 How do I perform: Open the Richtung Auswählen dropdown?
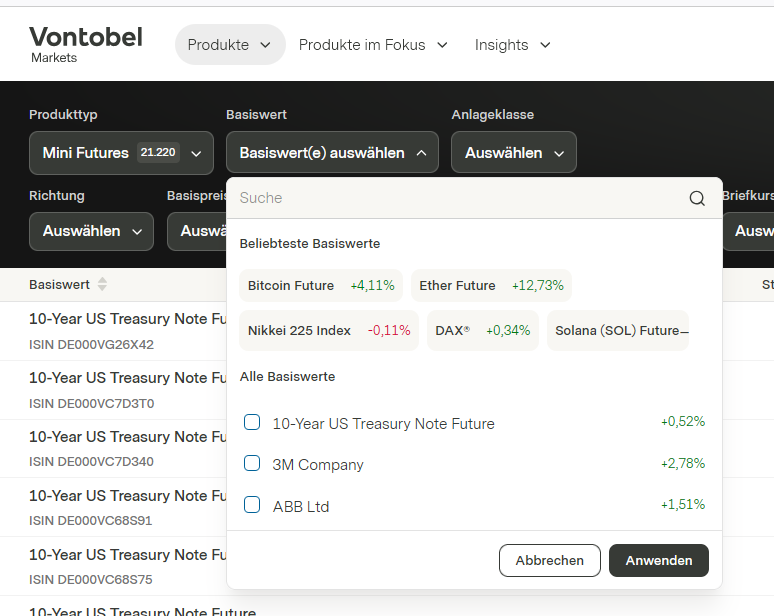point(91,231)
